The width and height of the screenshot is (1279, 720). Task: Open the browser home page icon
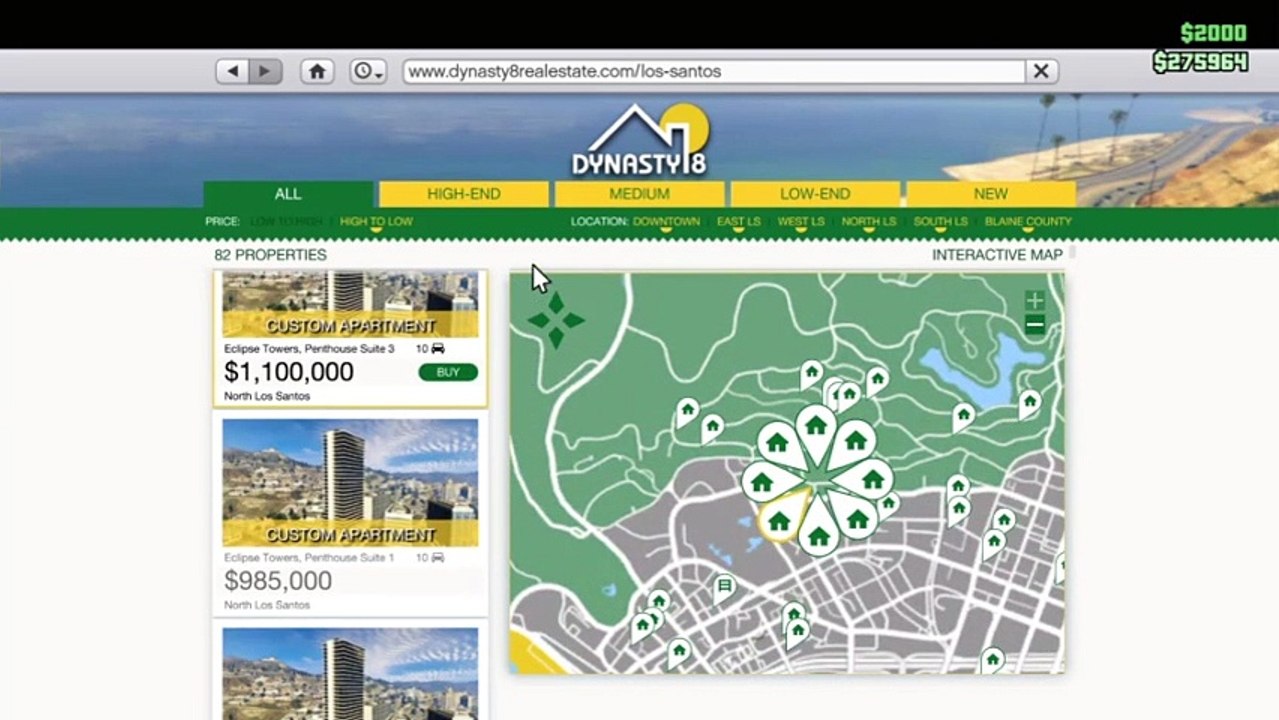[x=317, y=71]
